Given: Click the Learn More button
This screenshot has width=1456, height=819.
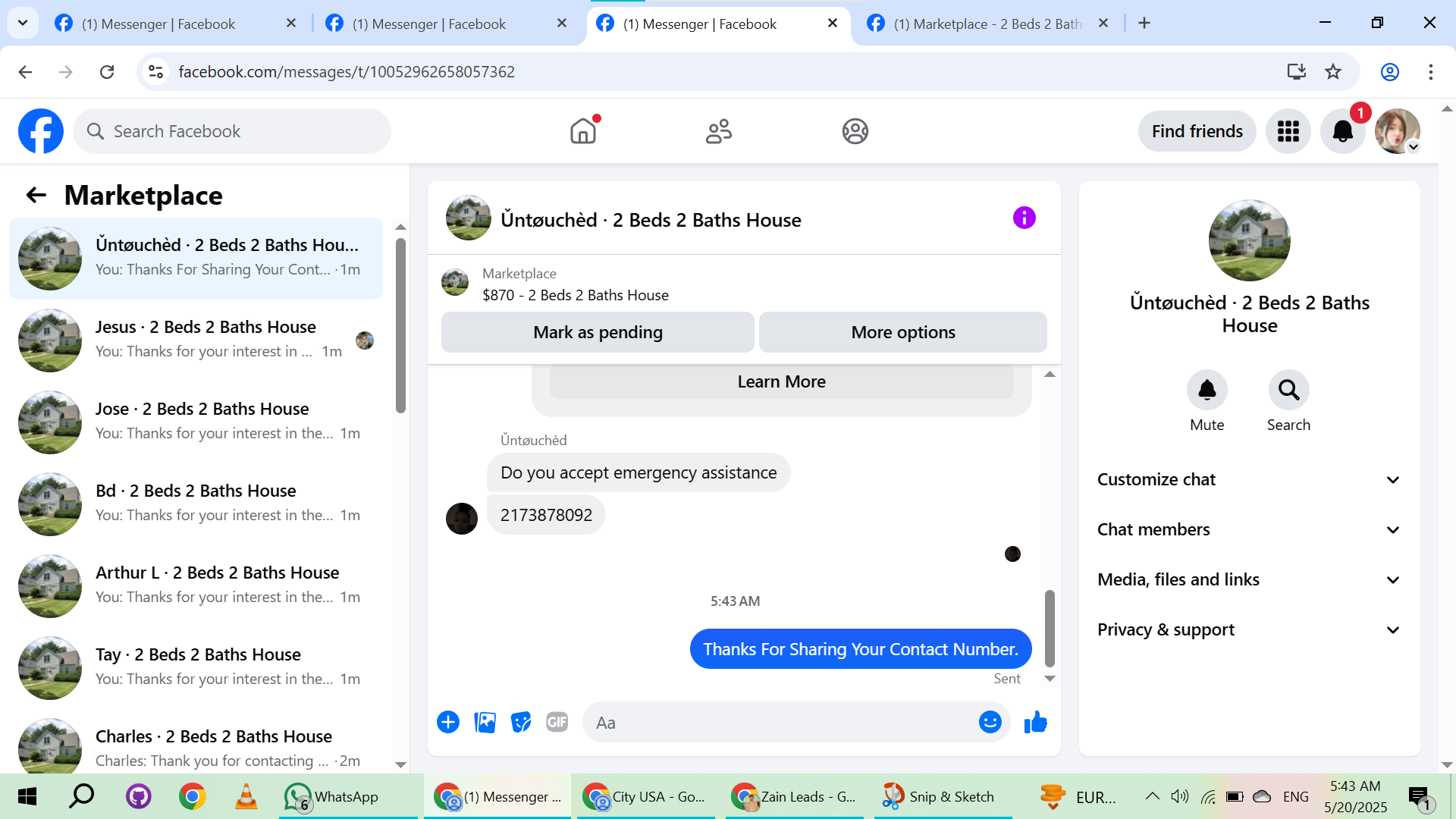Looking at the screenshot, I should [781, 381].
